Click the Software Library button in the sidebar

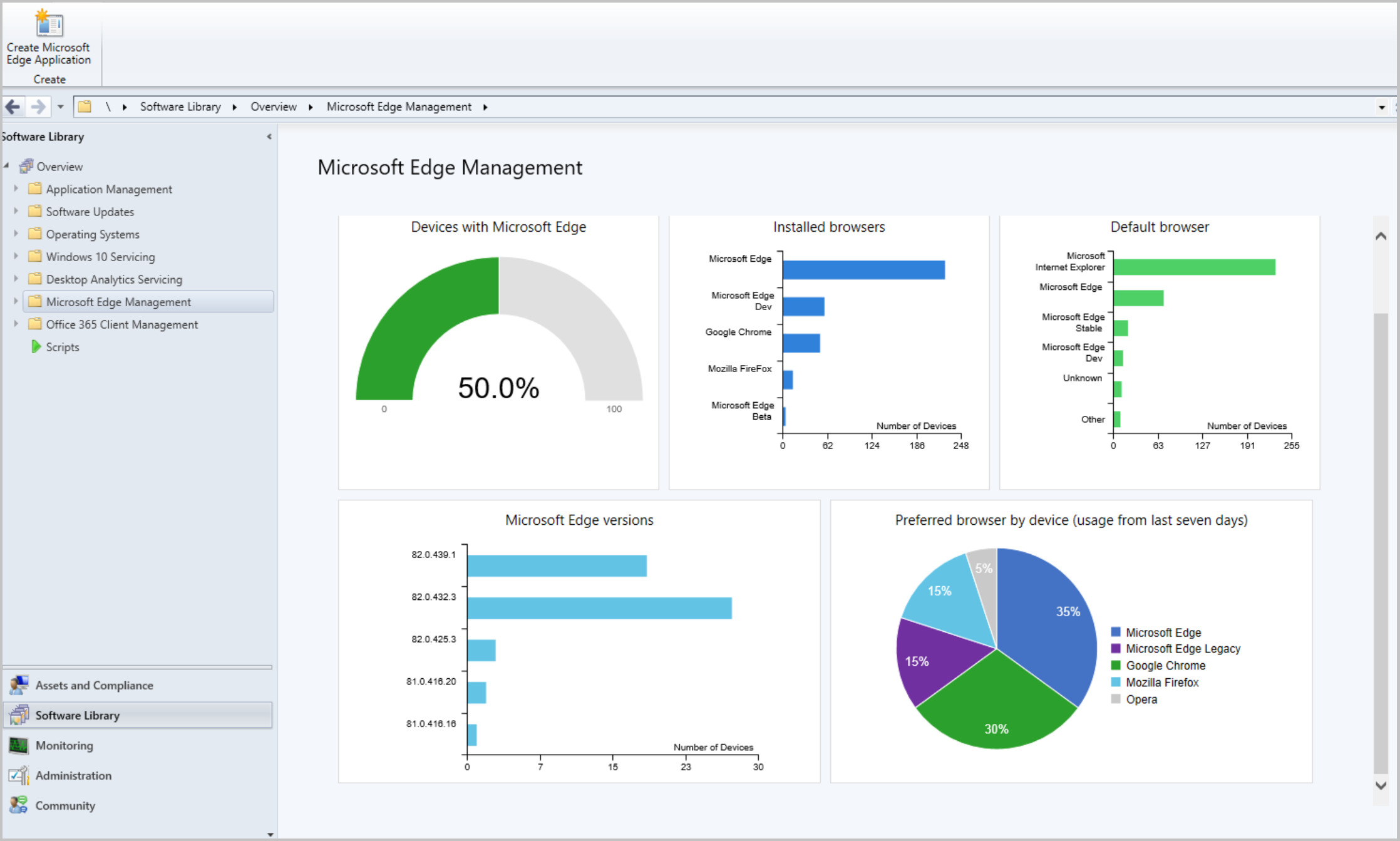(x=77, y=715)
